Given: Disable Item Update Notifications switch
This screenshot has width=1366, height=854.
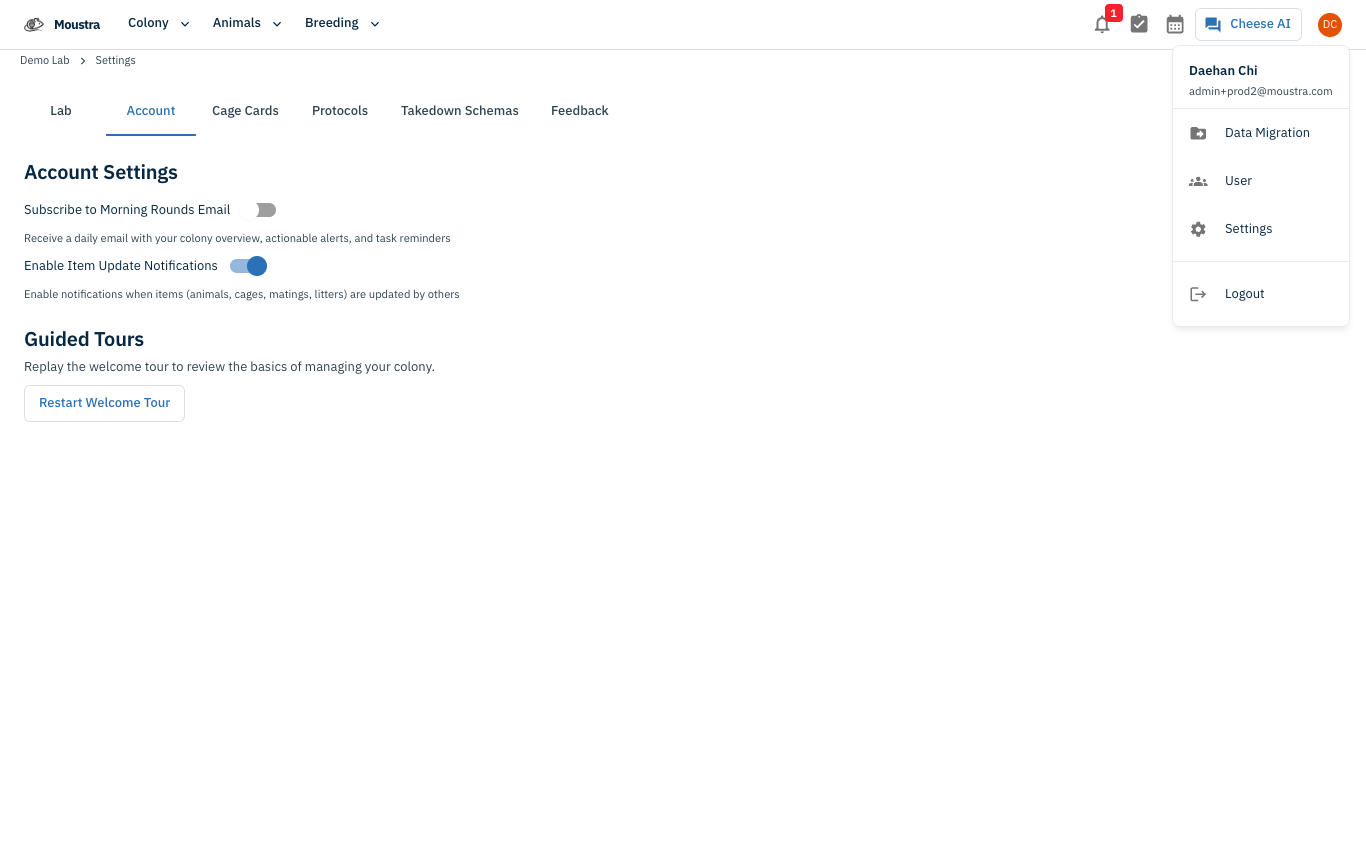Looking at the screenshot, I should 248,266.
